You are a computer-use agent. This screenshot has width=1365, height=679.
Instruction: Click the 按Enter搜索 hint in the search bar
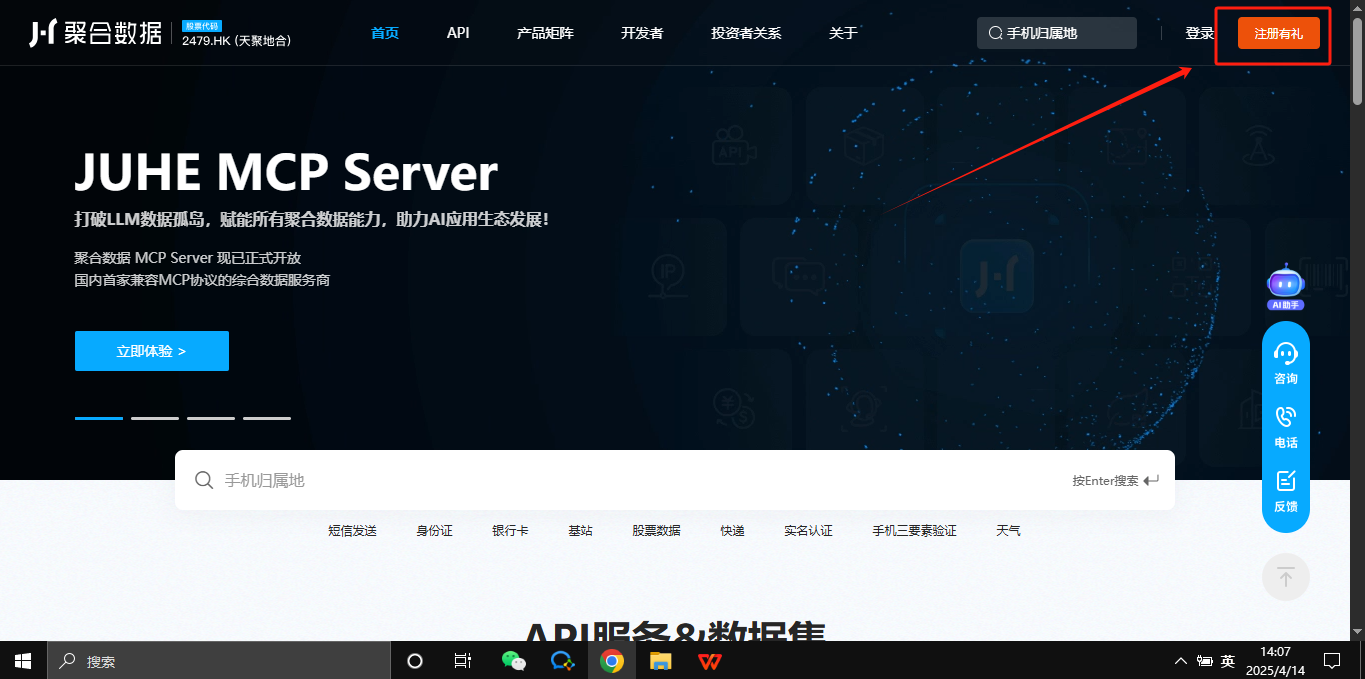(1115, 480)
